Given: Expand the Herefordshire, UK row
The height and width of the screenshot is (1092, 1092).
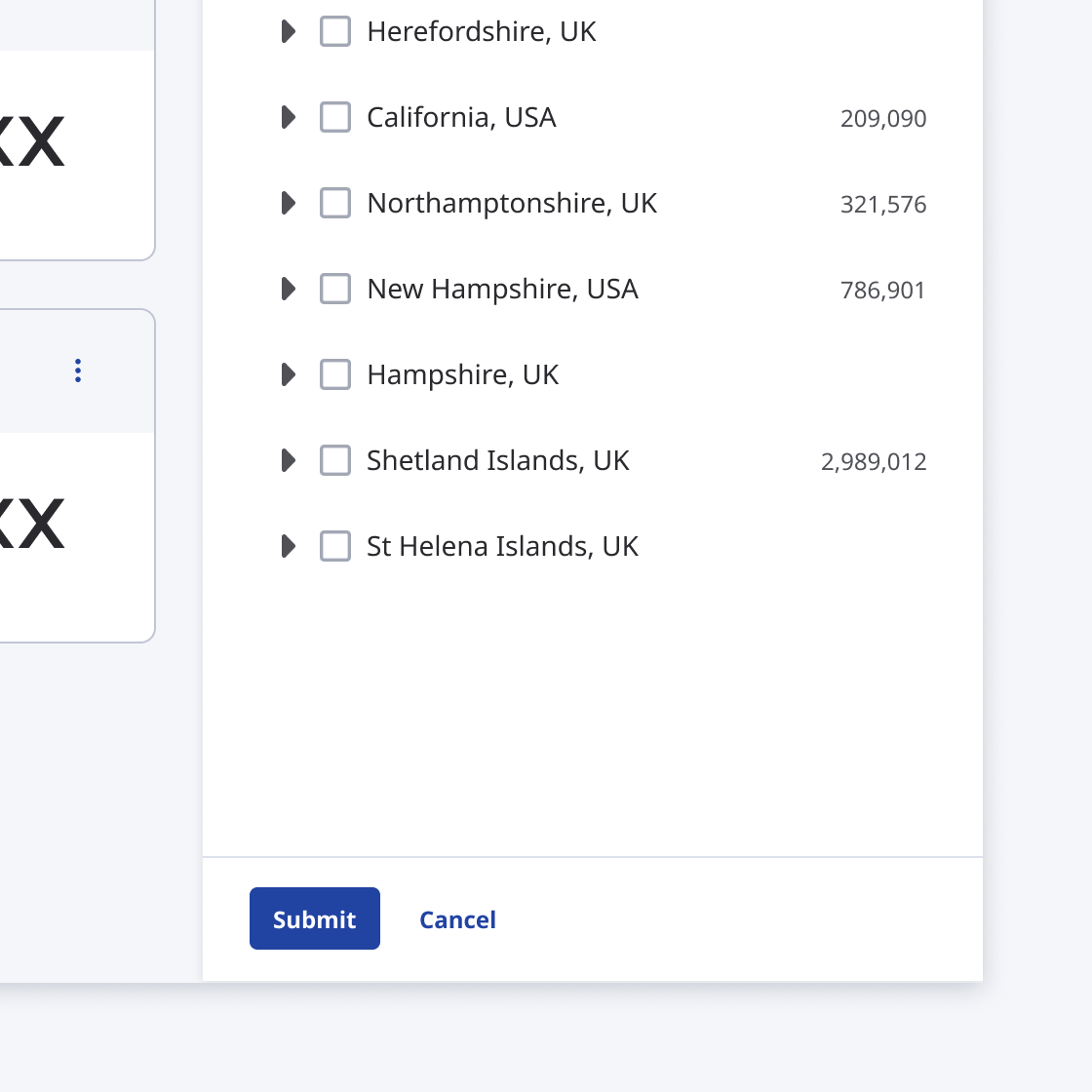Looking at the screenshot, I should [289, 31].
